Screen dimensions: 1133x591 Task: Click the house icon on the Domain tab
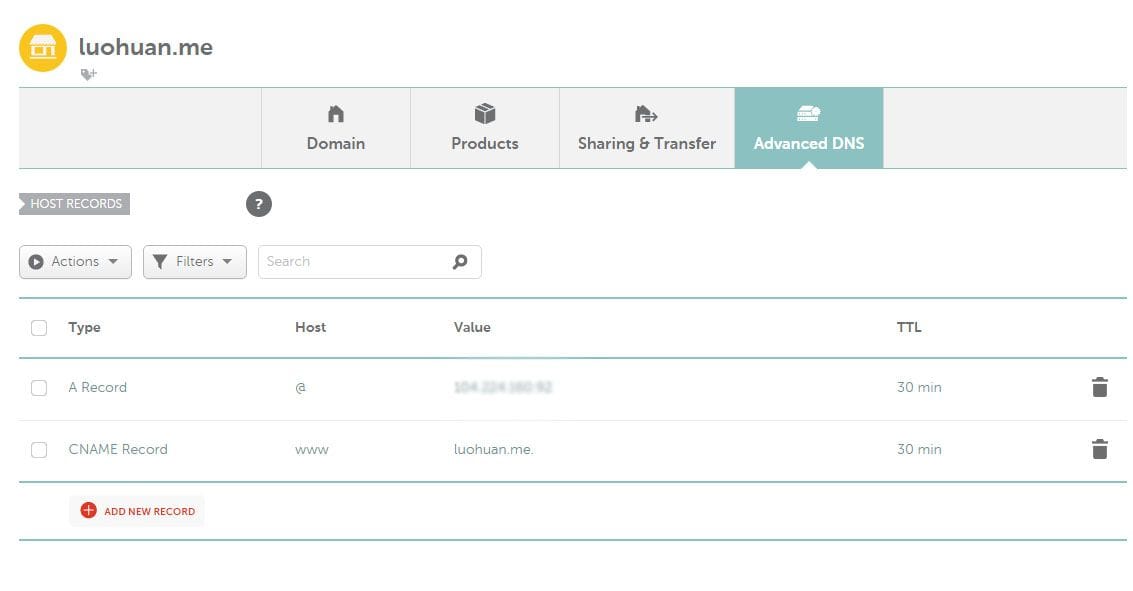(x=336, y=114)
